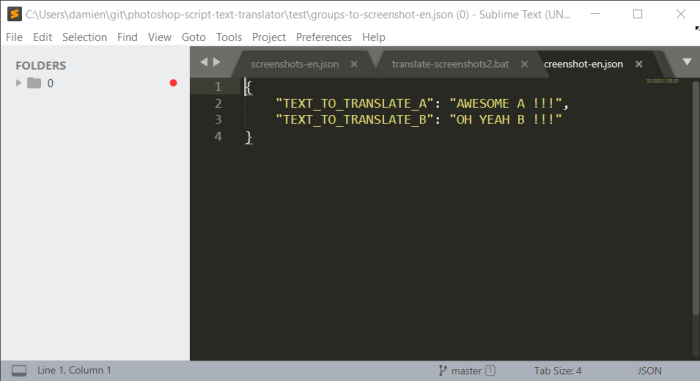Click the vertical scrollbar in editor
Image resolution: width=700 pixels, height=381 pixels.
point(696,197)
